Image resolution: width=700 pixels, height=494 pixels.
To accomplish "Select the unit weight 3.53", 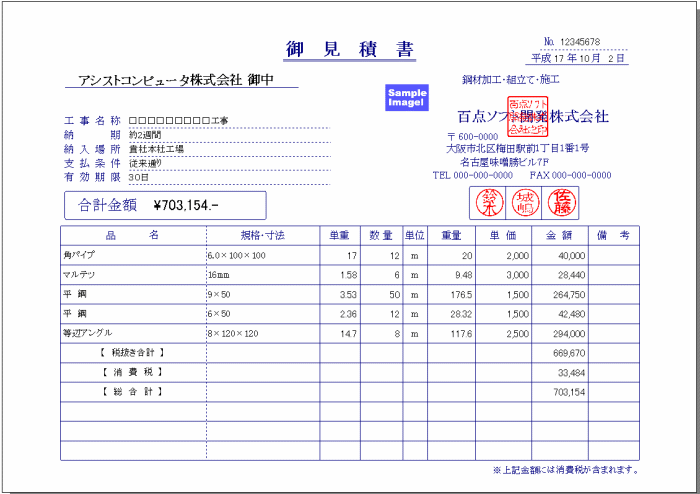I will pos(349,295).
